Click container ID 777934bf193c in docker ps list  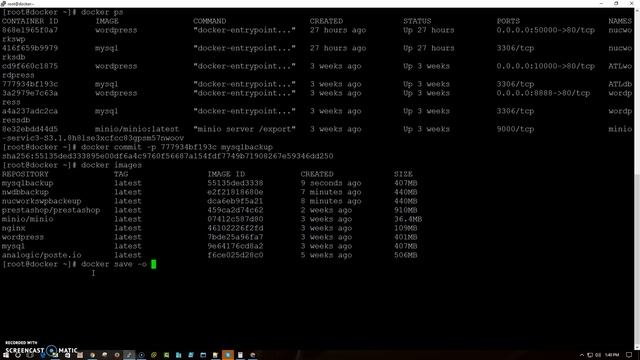pos(30,84)
